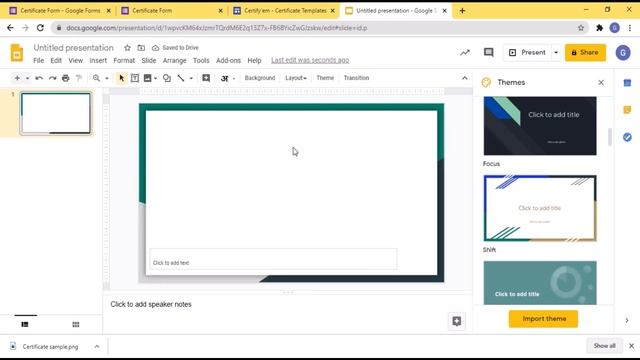The image size is (640, 360).
Task: Open the Format menu
Action: coord(124,60)
